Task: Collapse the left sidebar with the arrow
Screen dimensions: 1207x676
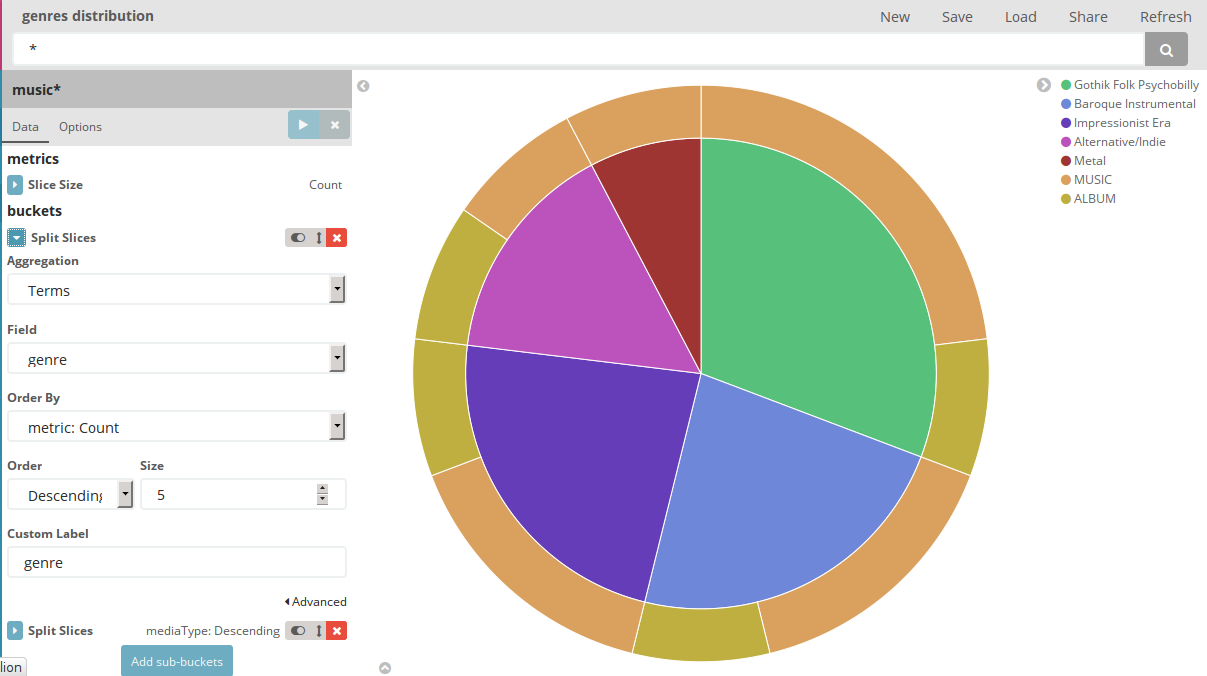Action: [x=363, y=86]
